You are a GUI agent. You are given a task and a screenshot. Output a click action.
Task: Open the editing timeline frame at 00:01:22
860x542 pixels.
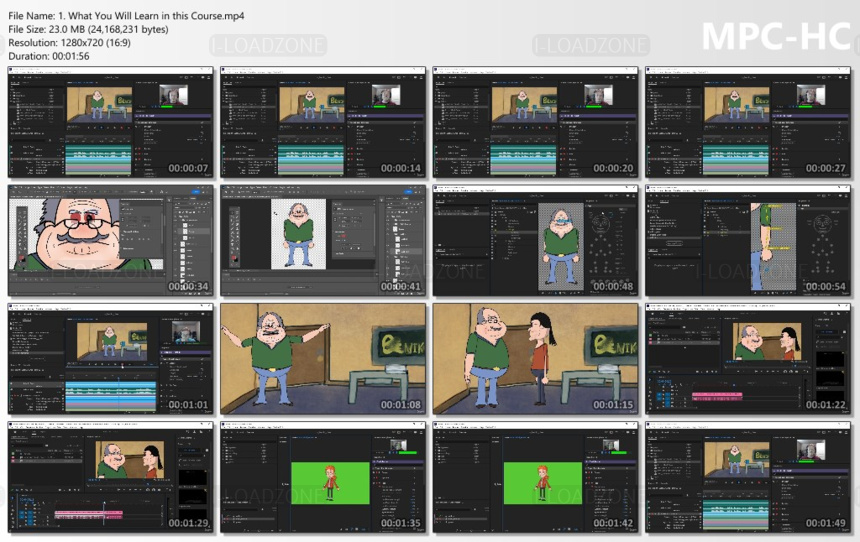(748, 359)
